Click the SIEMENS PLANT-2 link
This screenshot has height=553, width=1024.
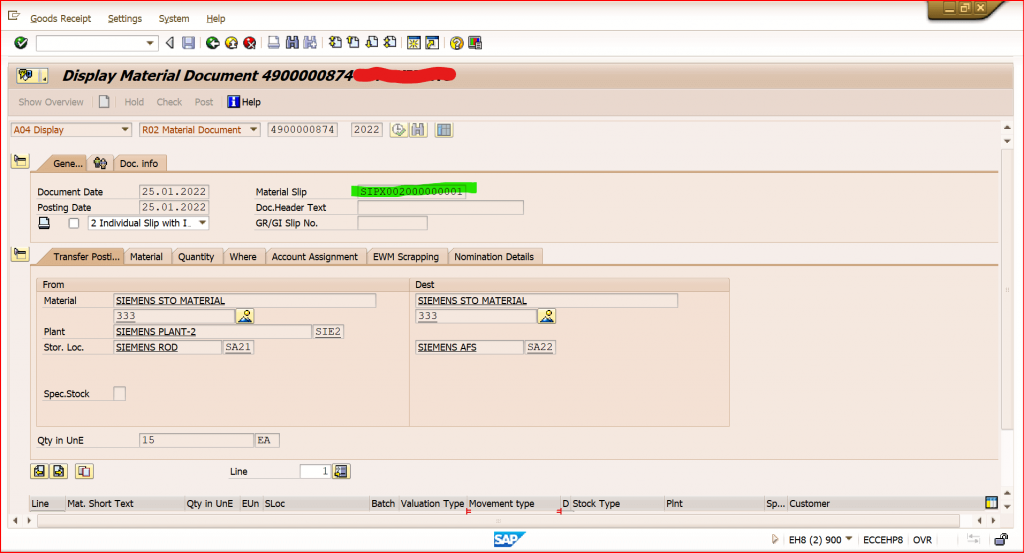155,332
